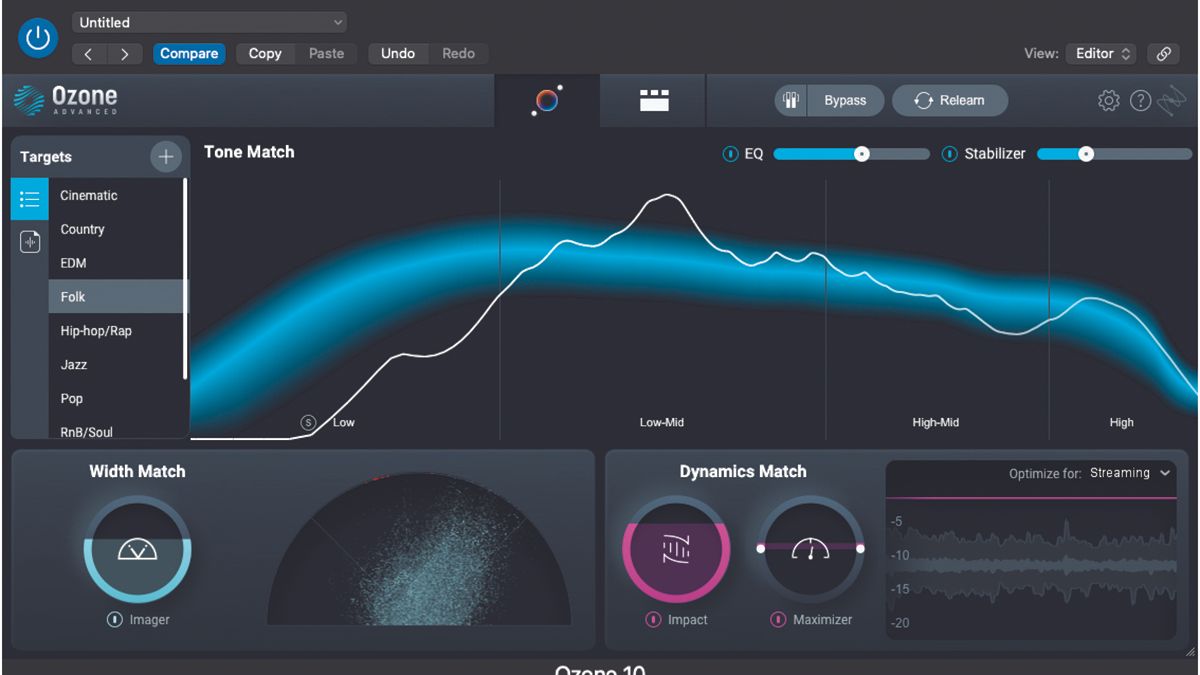Click the Relearn button
This screenshot has height=675, width=1200.
pyautogui.click(x=948, y=100)
